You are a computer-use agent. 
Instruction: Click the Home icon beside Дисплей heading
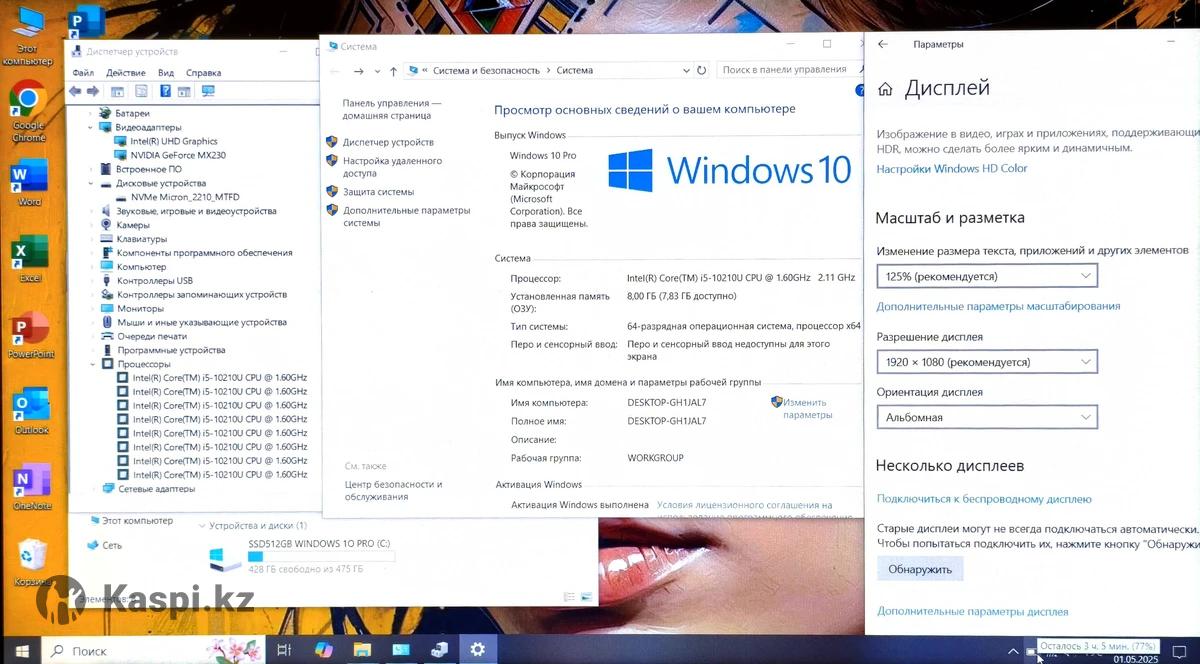pyautogui.click(x=885, y=89)
